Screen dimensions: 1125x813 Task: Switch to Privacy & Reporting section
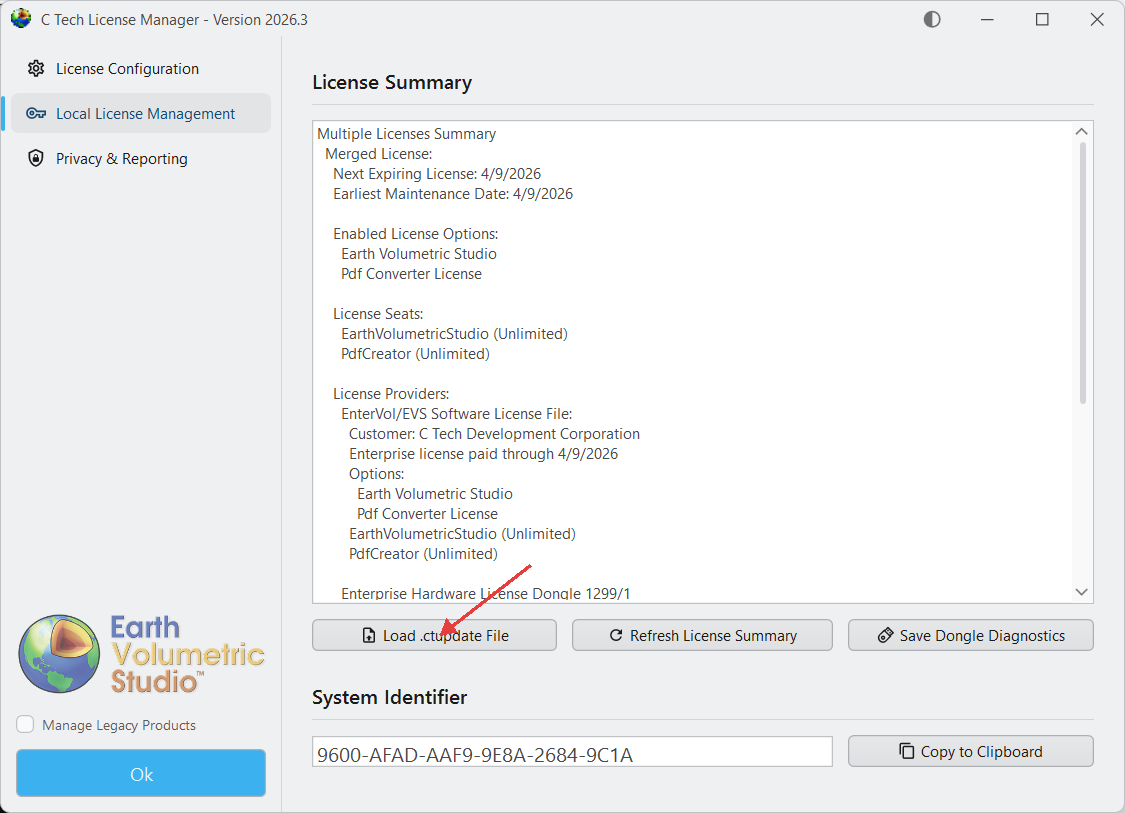[x=121, y=159]
